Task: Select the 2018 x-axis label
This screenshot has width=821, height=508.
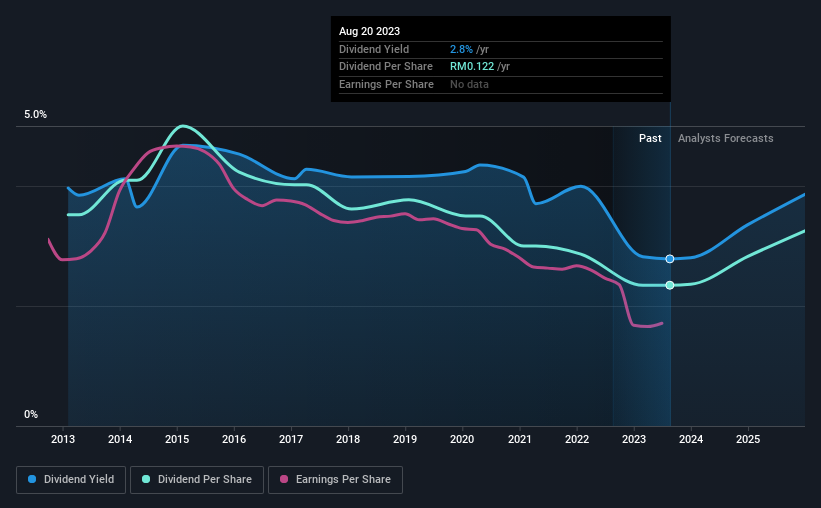Action: pos(348,439)
